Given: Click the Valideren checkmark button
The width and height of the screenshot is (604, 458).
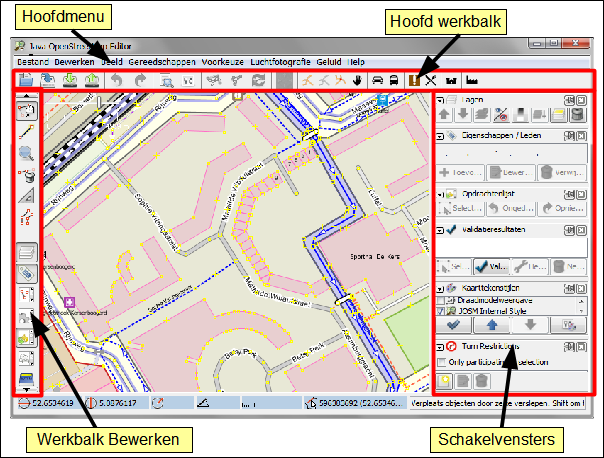Looking at the screenshot, I should coord(492,266).
